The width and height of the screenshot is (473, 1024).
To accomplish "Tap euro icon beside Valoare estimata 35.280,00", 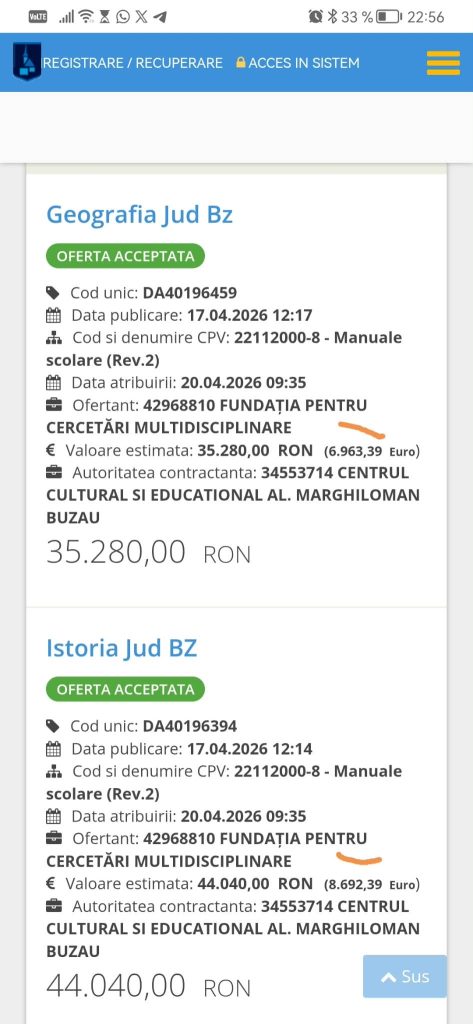I will [x=50, y=451].
